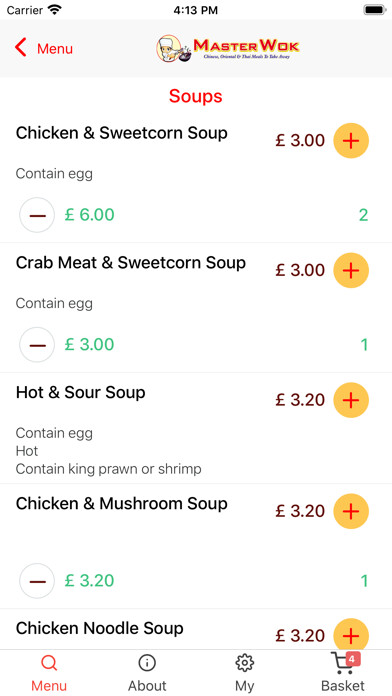
Task: Remove one Chicken & Sweetcorn Soup
Action: coord(37,215)
